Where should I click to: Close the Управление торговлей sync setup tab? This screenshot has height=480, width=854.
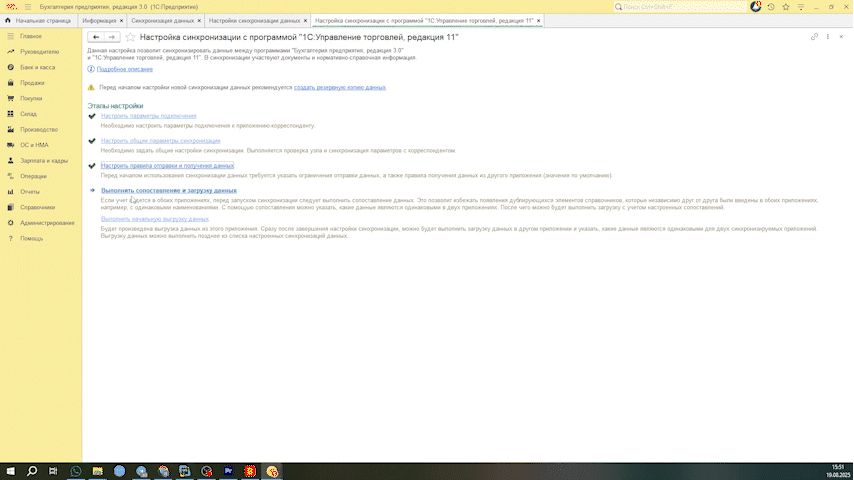pyautogui.click(x=539, y=21)
